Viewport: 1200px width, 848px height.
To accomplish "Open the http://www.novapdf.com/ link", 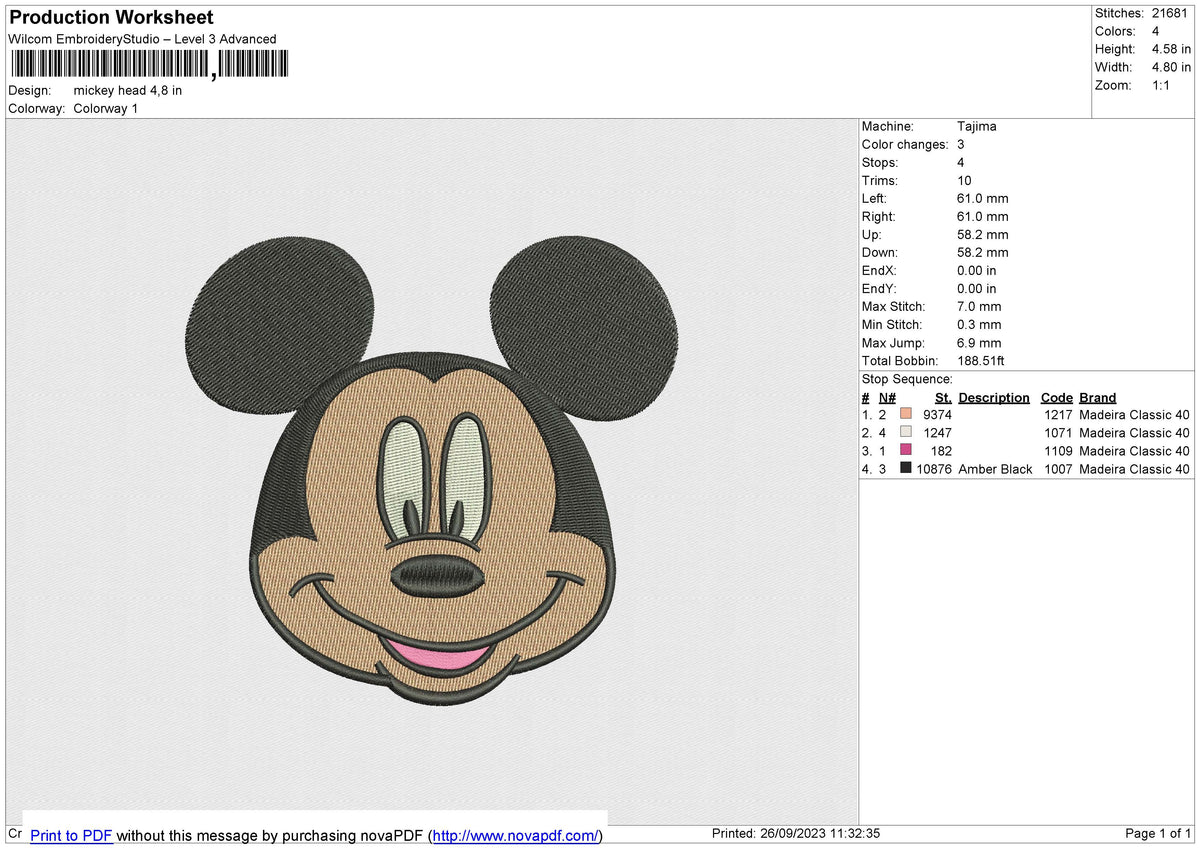I will coord(515,835).
